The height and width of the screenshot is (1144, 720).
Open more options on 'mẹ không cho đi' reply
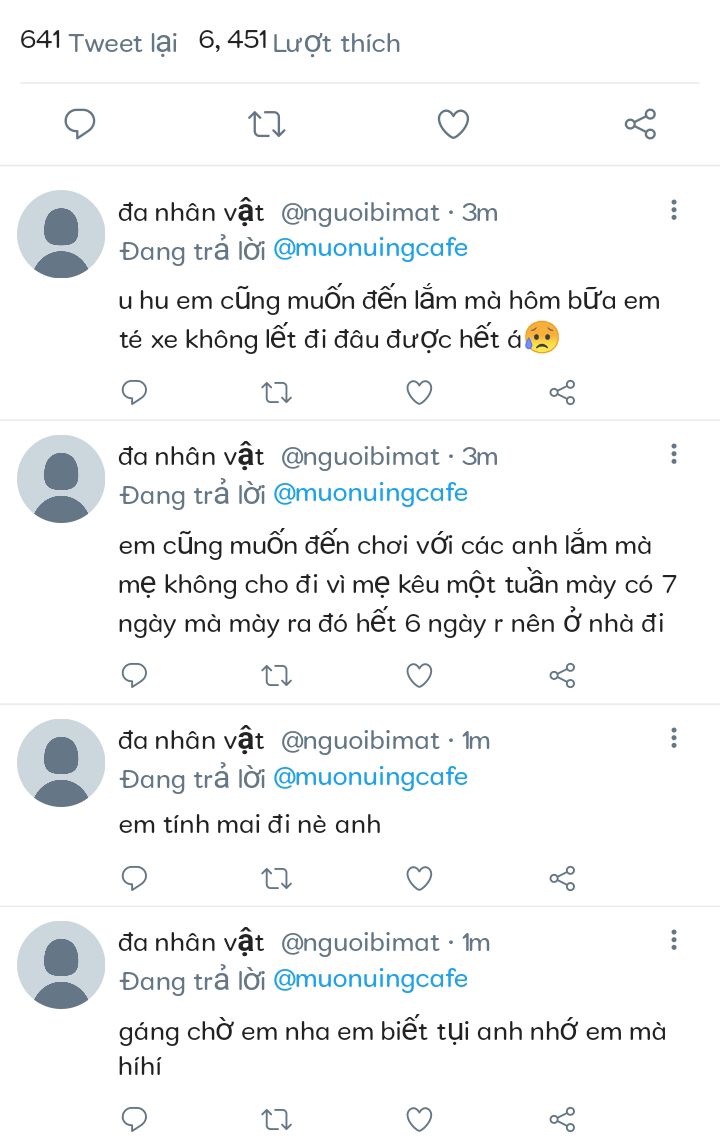[674, 454]
